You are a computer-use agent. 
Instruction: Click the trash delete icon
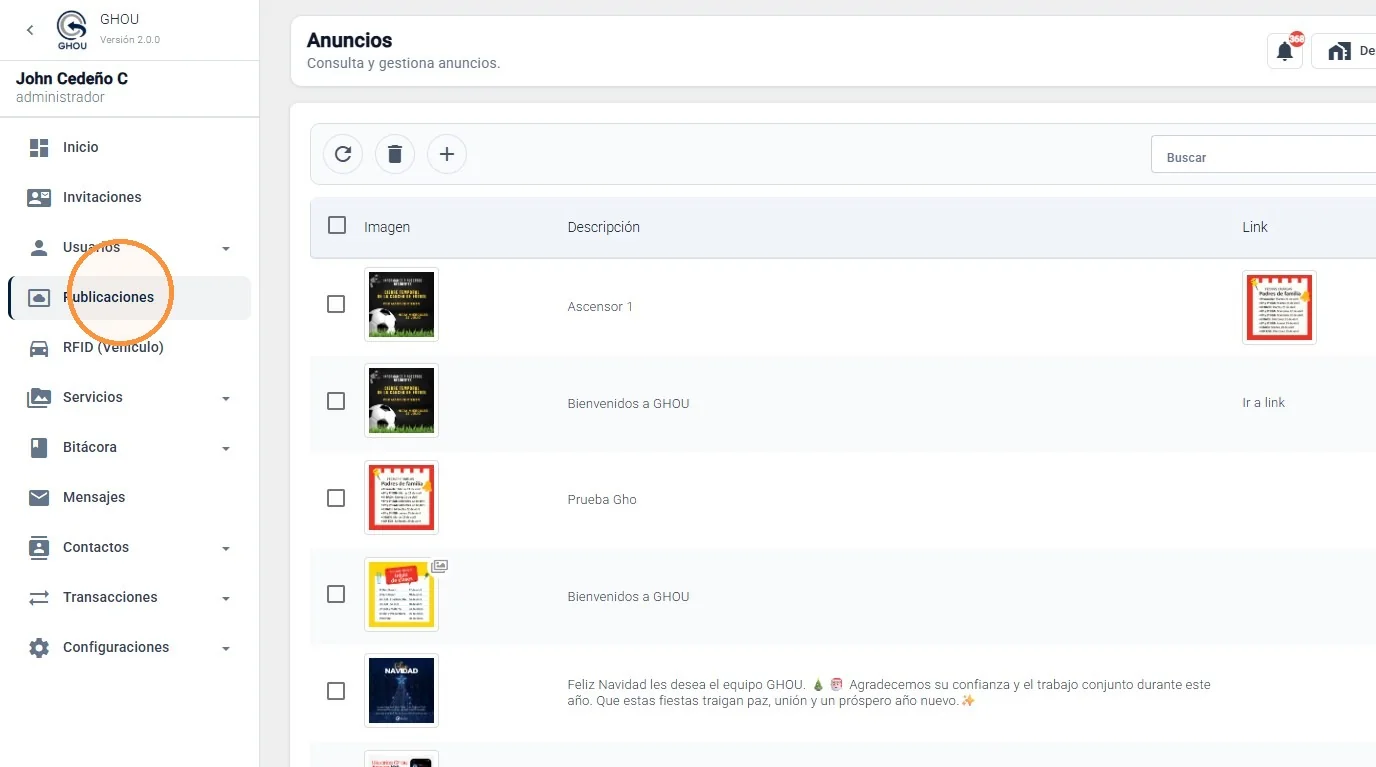[395, 154]
